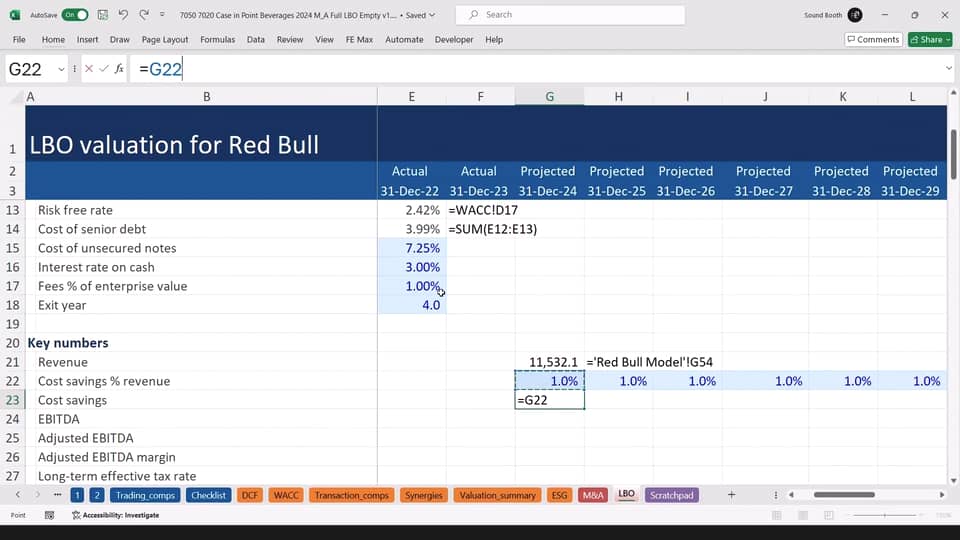Click the Revenue value 11,532.1 cell

(549, 362)
